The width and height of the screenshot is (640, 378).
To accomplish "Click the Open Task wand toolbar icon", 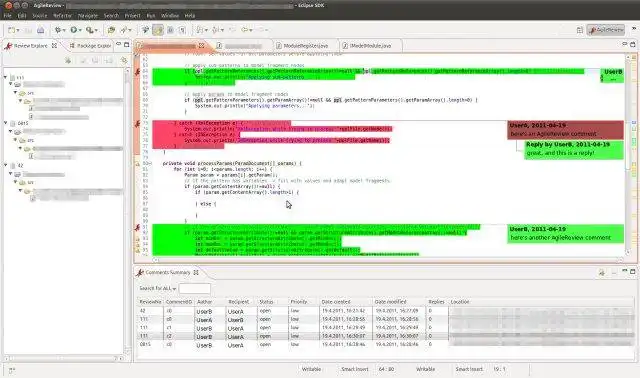I will click(124, 30).
